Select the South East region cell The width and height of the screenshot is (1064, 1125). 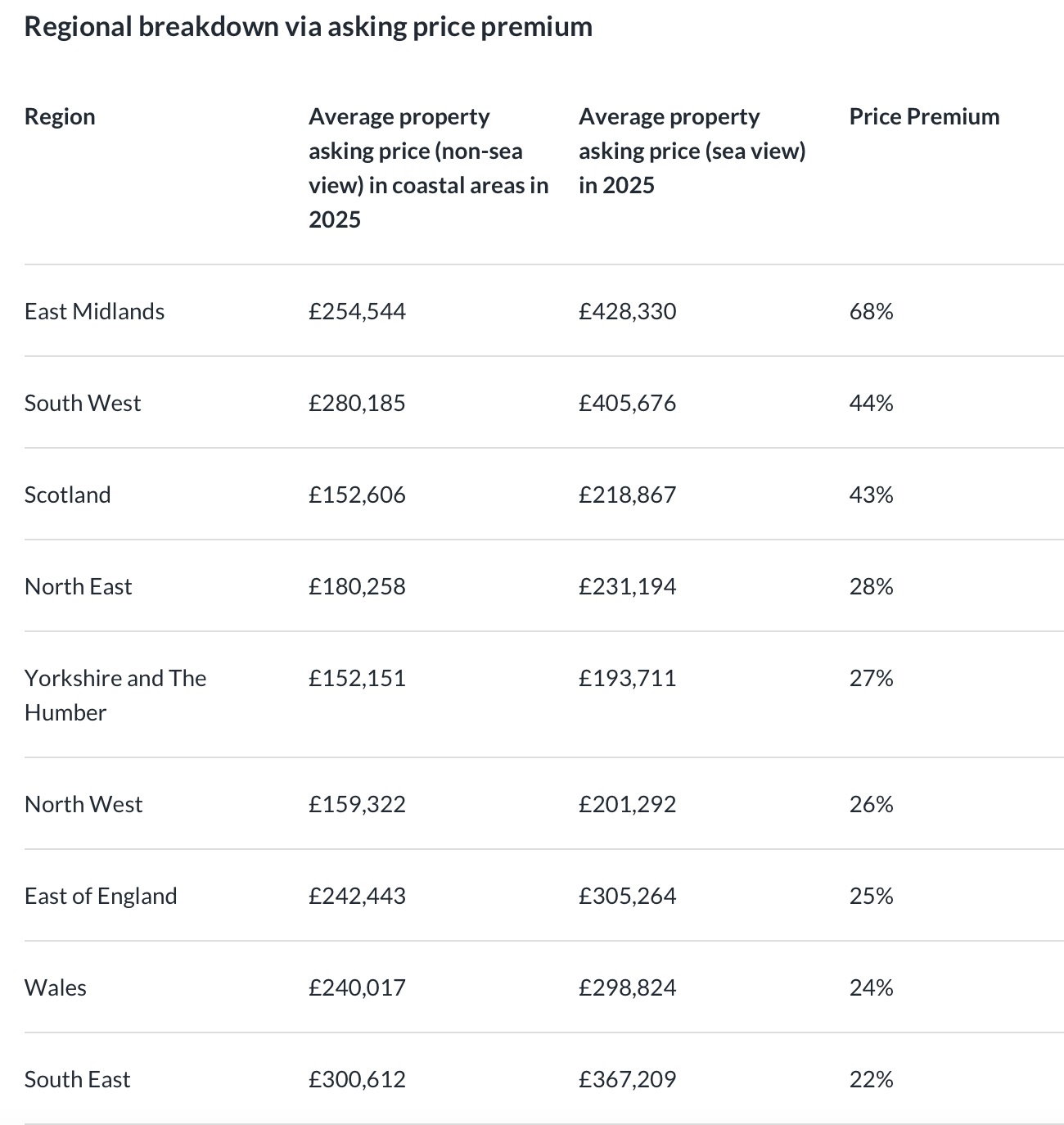click(x=77, y=1080)
